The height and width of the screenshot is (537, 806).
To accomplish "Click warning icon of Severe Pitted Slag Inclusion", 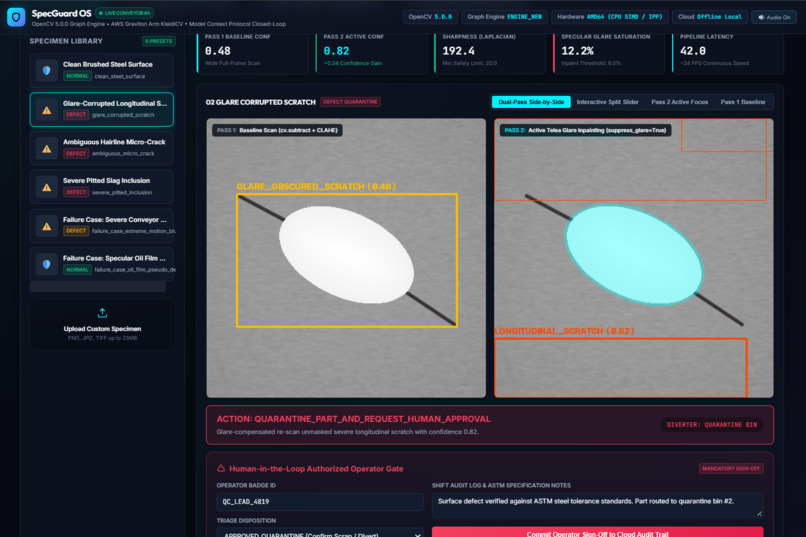I will [x=47, y=187].
